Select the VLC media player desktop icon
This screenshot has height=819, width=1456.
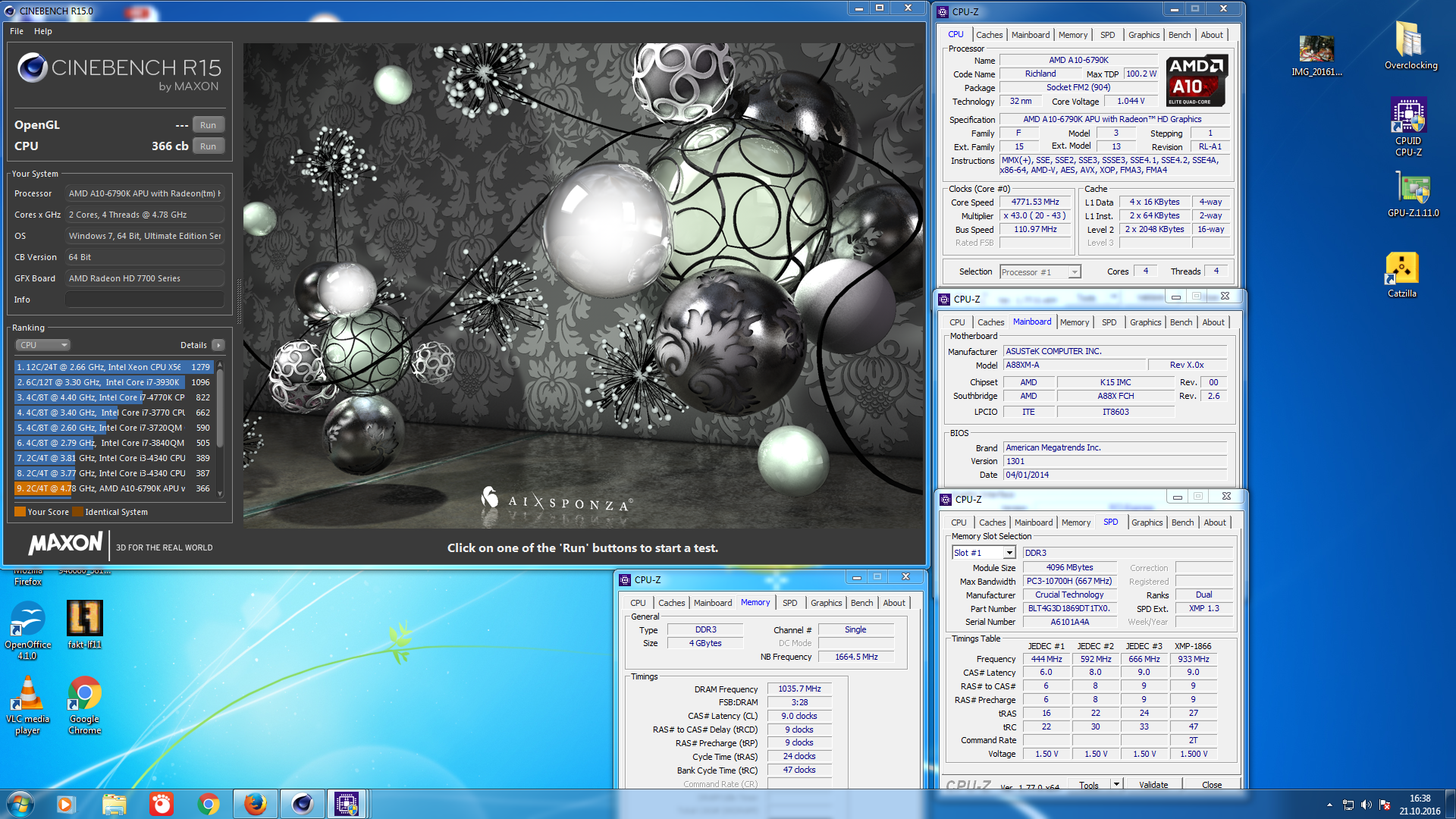click(27, 705)
